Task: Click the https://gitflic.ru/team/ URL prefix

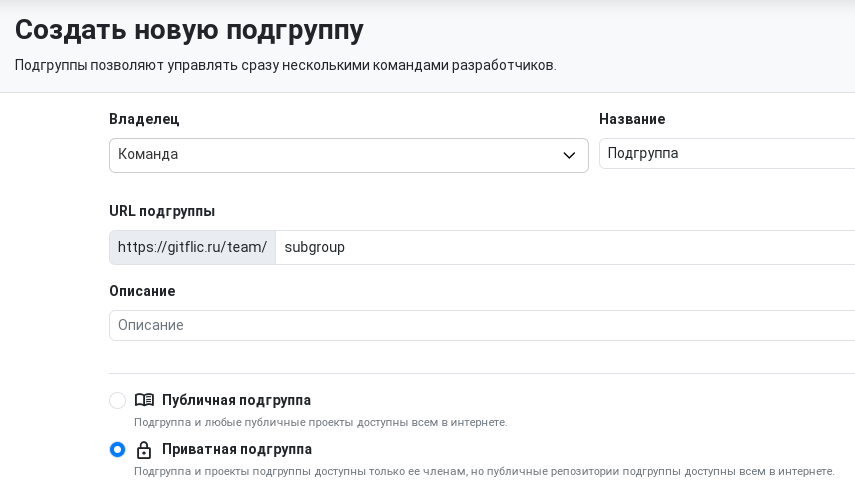Action: 192,247
